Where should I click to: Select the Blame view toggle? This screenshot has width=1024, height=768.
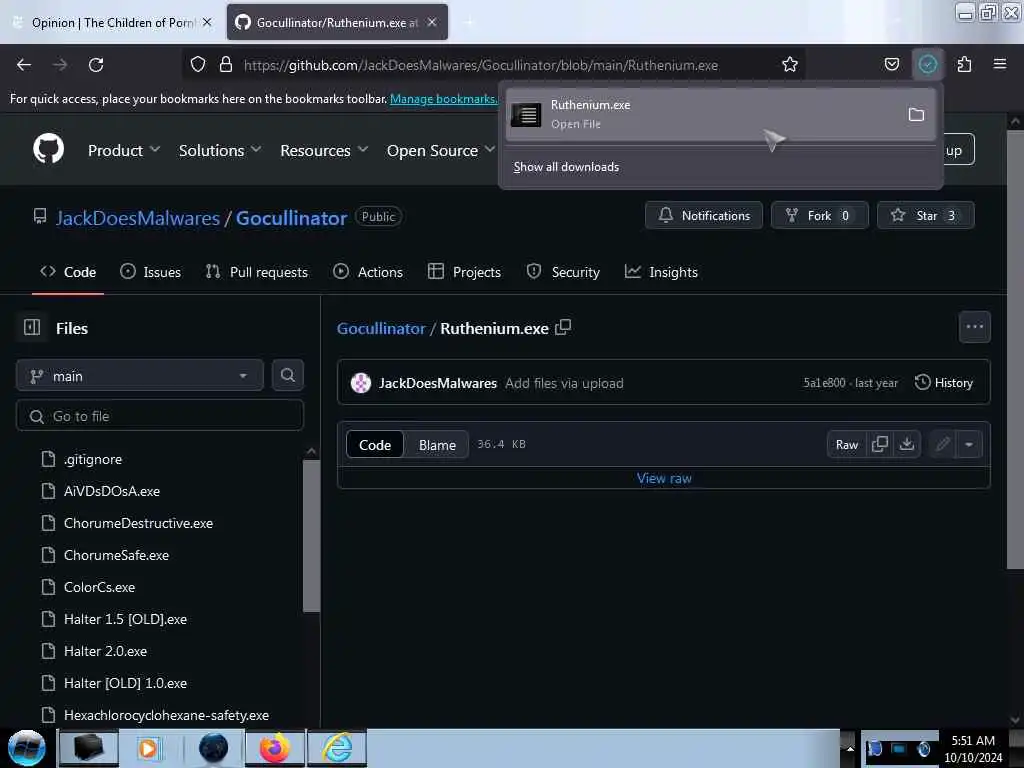click(437, 445)
